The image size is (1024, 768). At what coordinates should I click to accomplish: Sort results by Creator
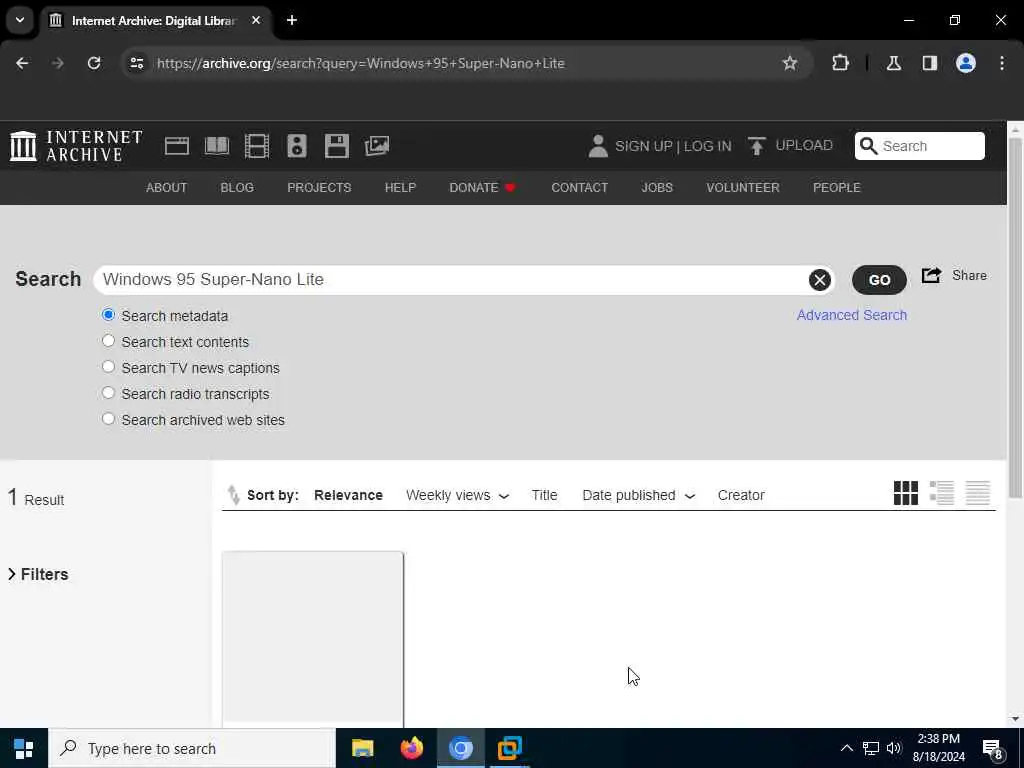click(x=741, y=495)
